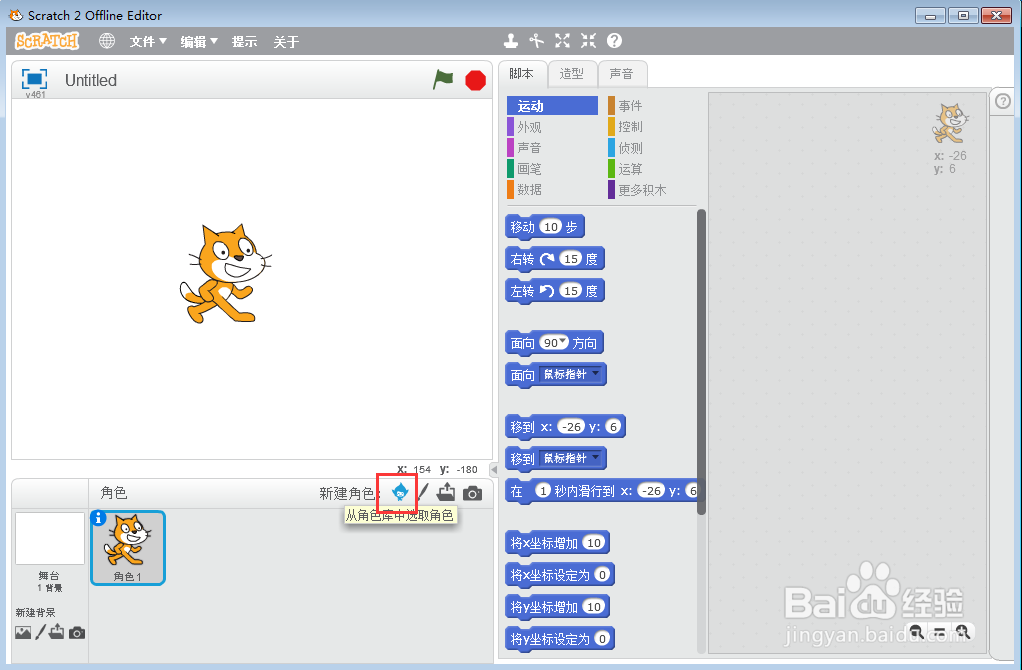Select the stamp (duplicate) tool
1022x670 pixels.
pyautogui.click(x=511, y=41)
